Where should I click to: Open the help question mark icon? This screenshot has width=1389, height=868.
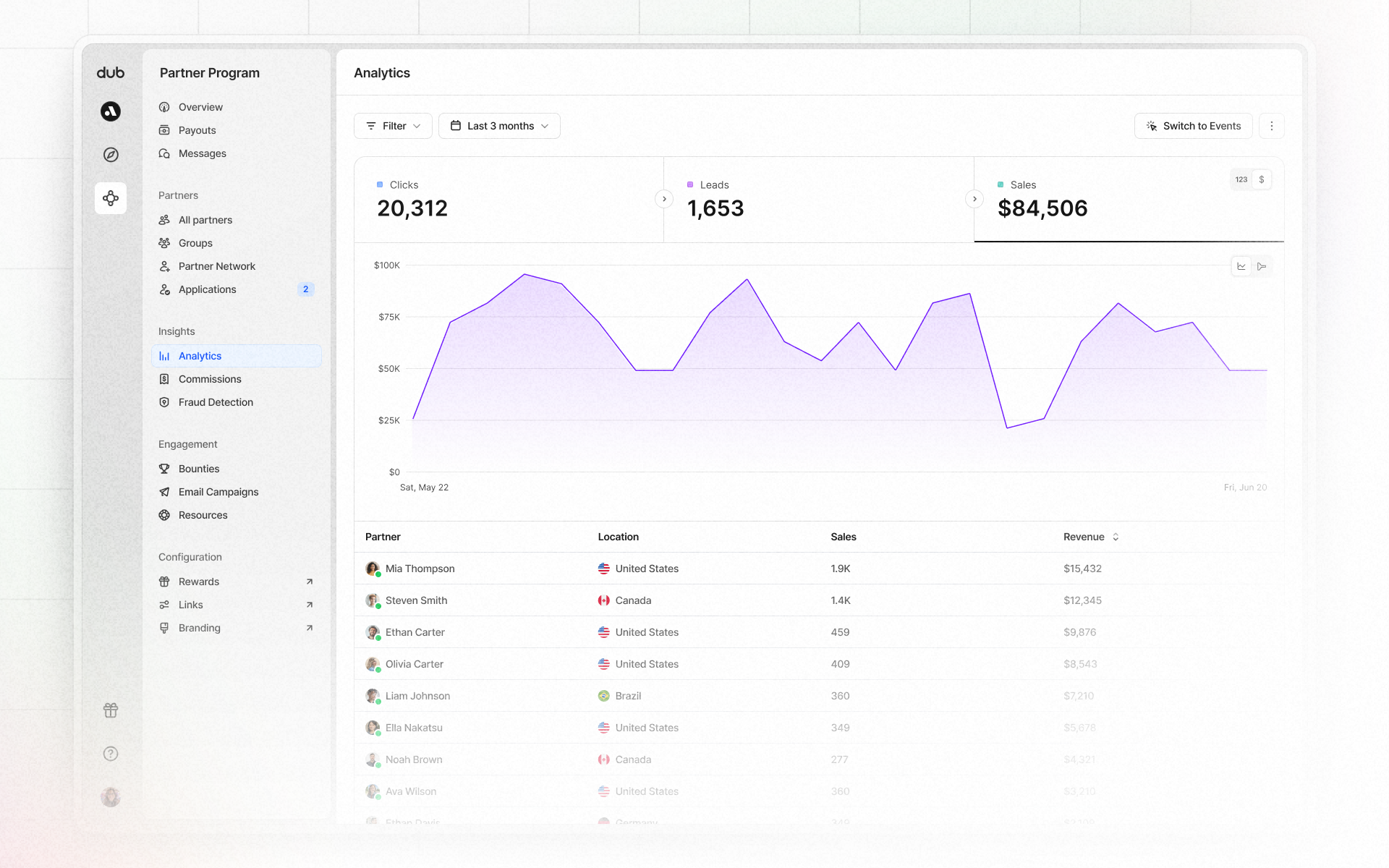(111, 754)
